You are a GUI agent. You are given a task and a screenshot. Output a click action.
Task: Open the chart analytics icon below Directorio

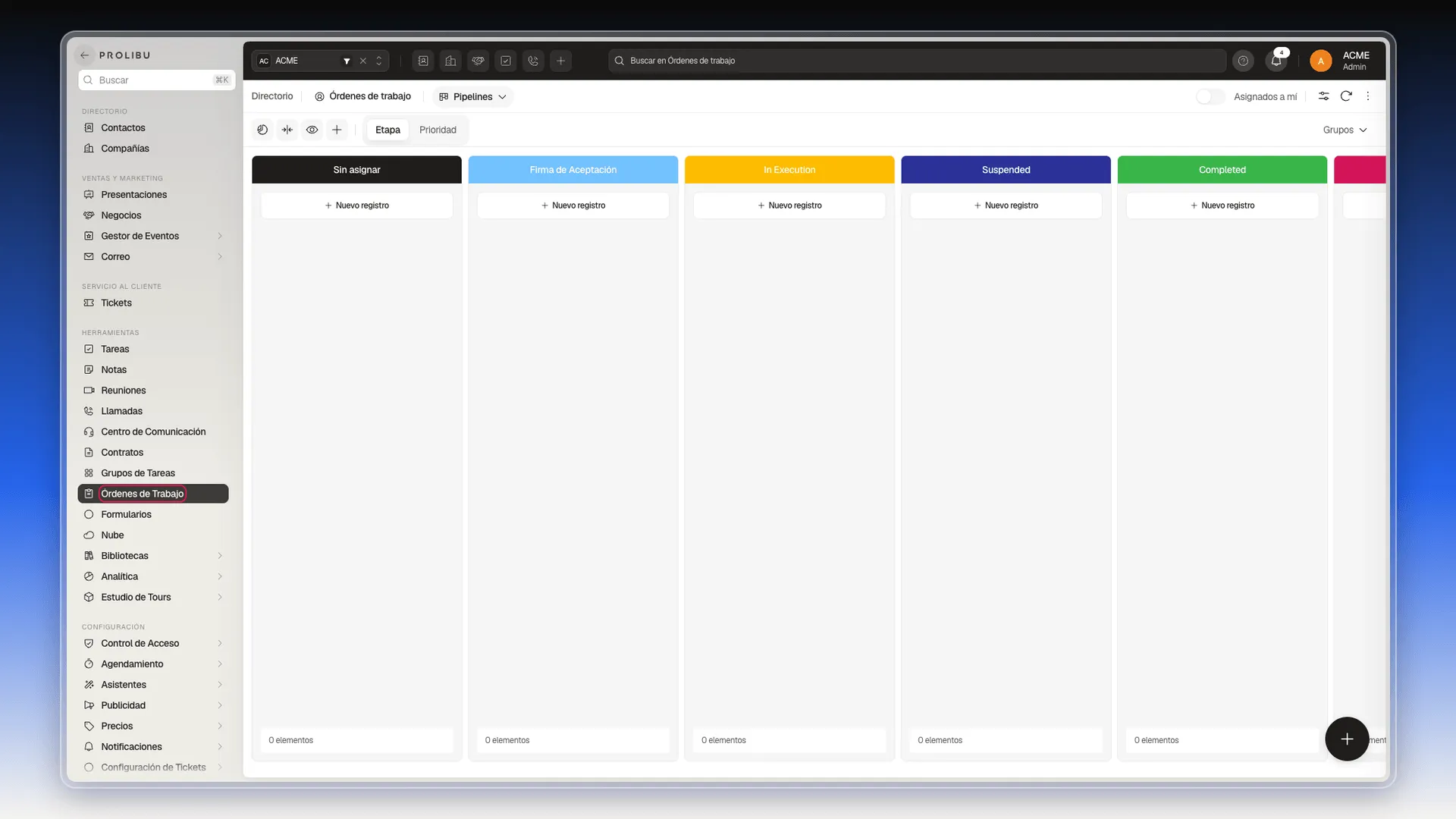pyautogui.click(x=262, y=130)
